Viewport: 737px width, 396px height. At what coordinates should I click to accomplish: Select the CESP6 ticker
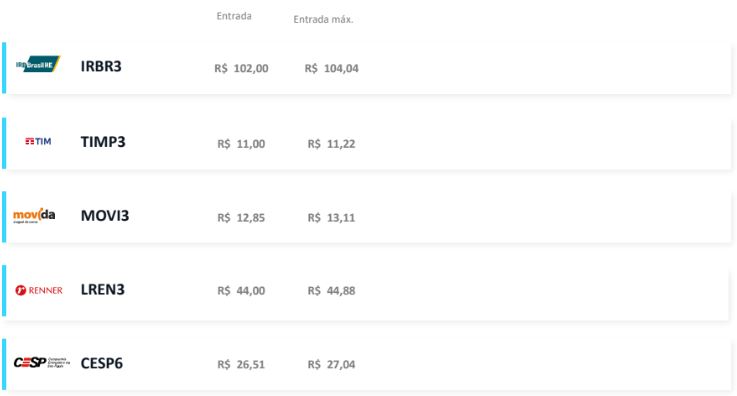pyautogui.click(x=102, y=363)
